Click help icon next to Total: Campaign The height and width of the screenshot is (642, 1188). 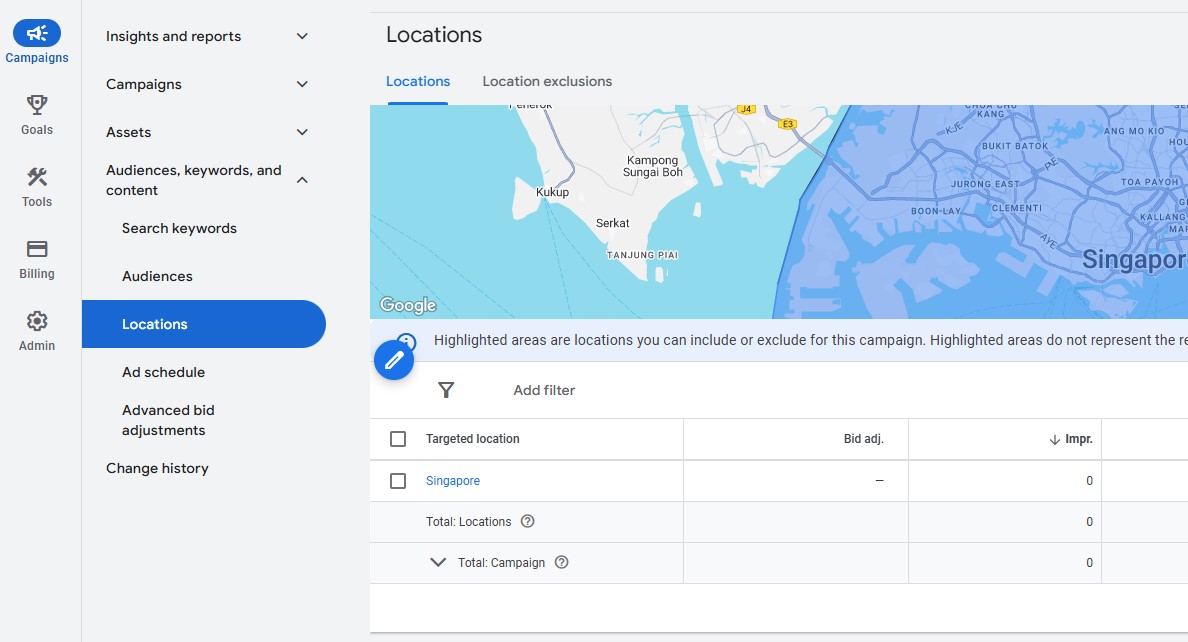[561, 562]
